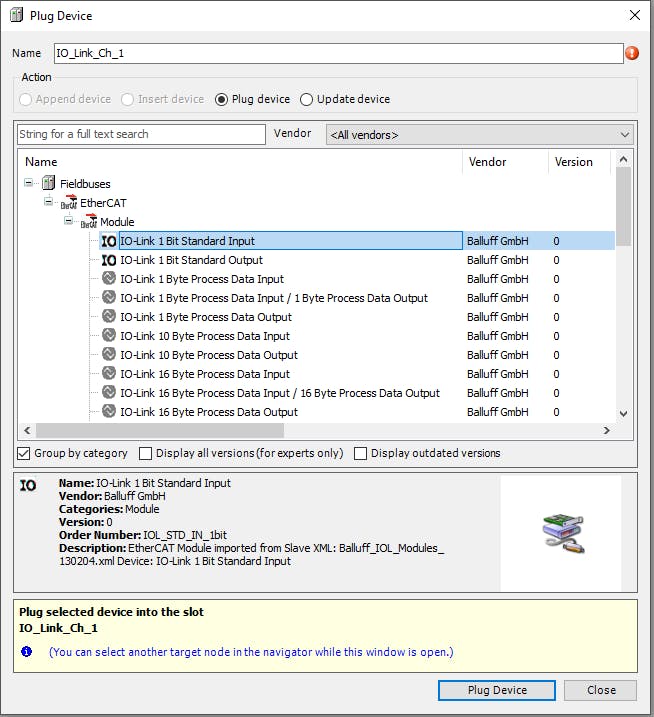Click the Version column header
The image size is (654, 717).
click(x=579, y=162)
